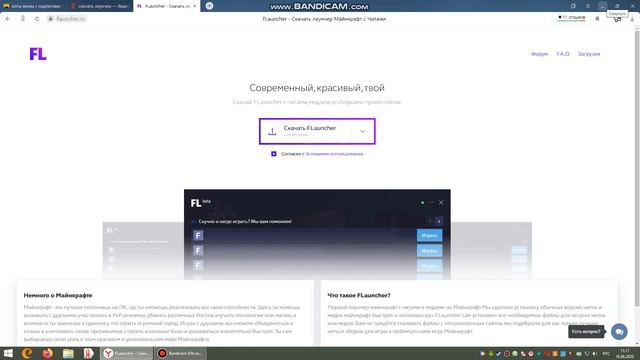Screen dimensions: 640x360
Task: Click the Скачать FLauncher download button
Action: pos(317,131)
